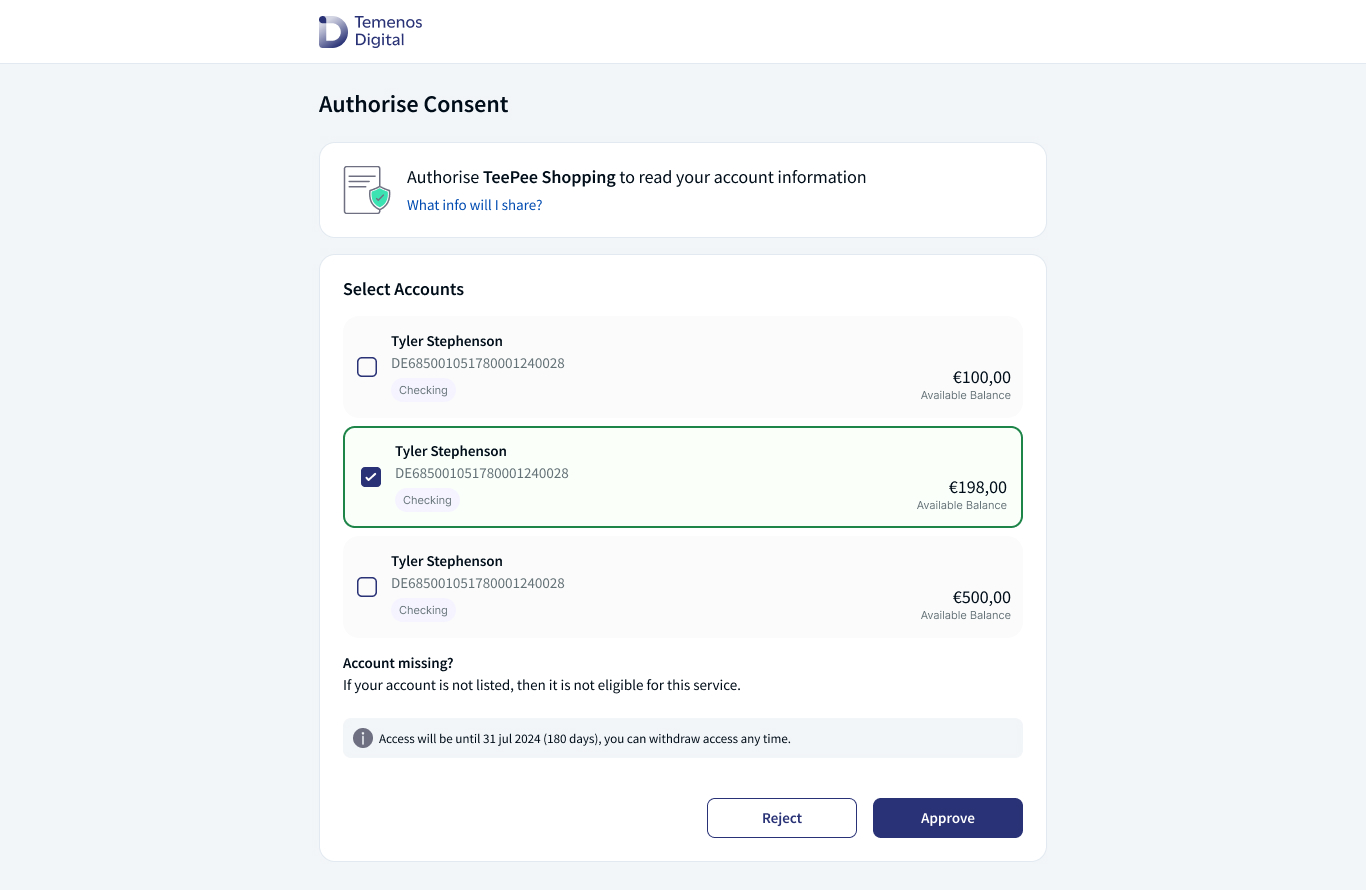Image resolution: width=1366 pixels, height=890 pixels.
Task: Uncheck the selected €198,00 account checkbox
Action: [x=371, y=477]
